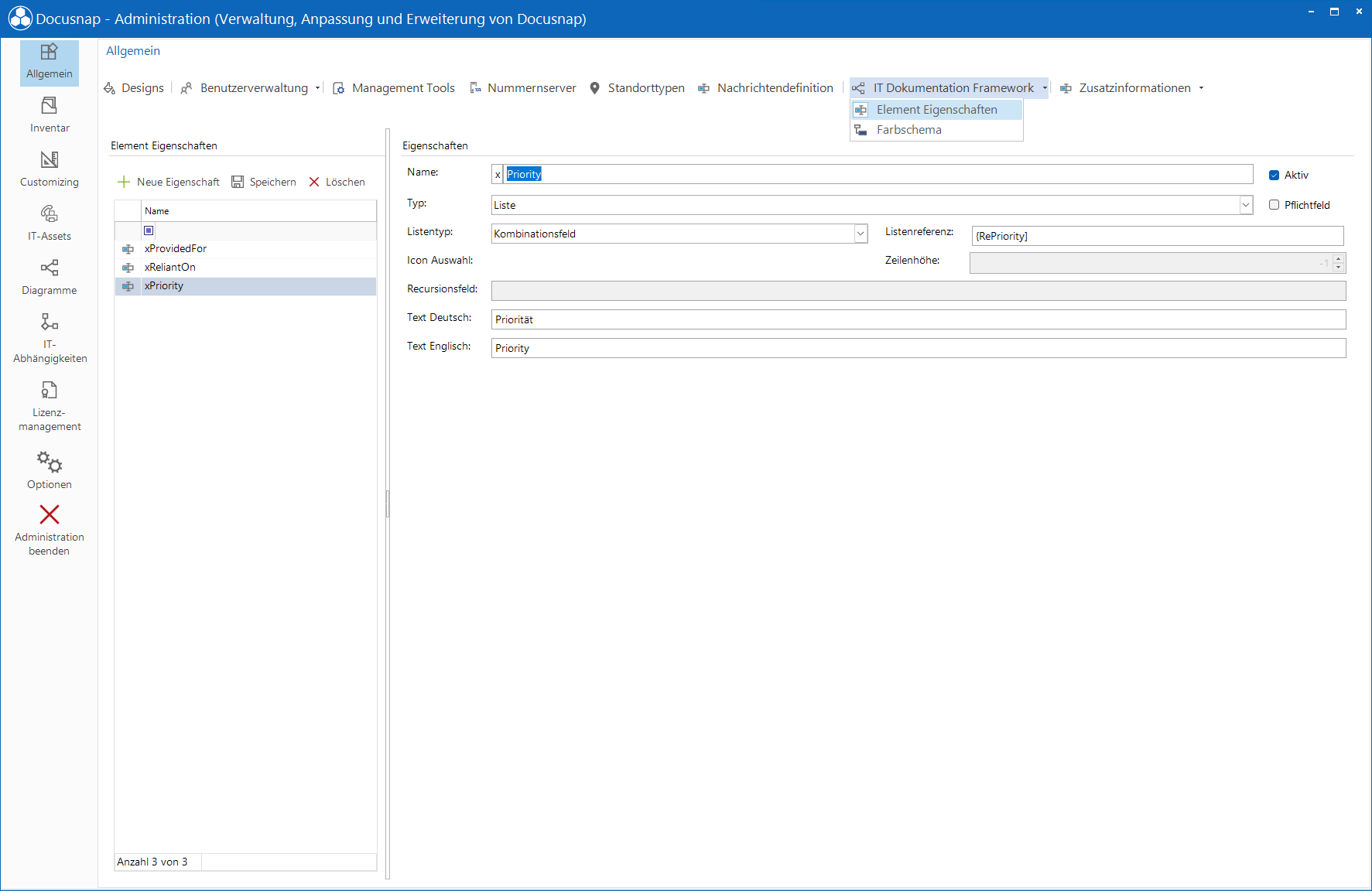Select the xReliantOn row

245,267
